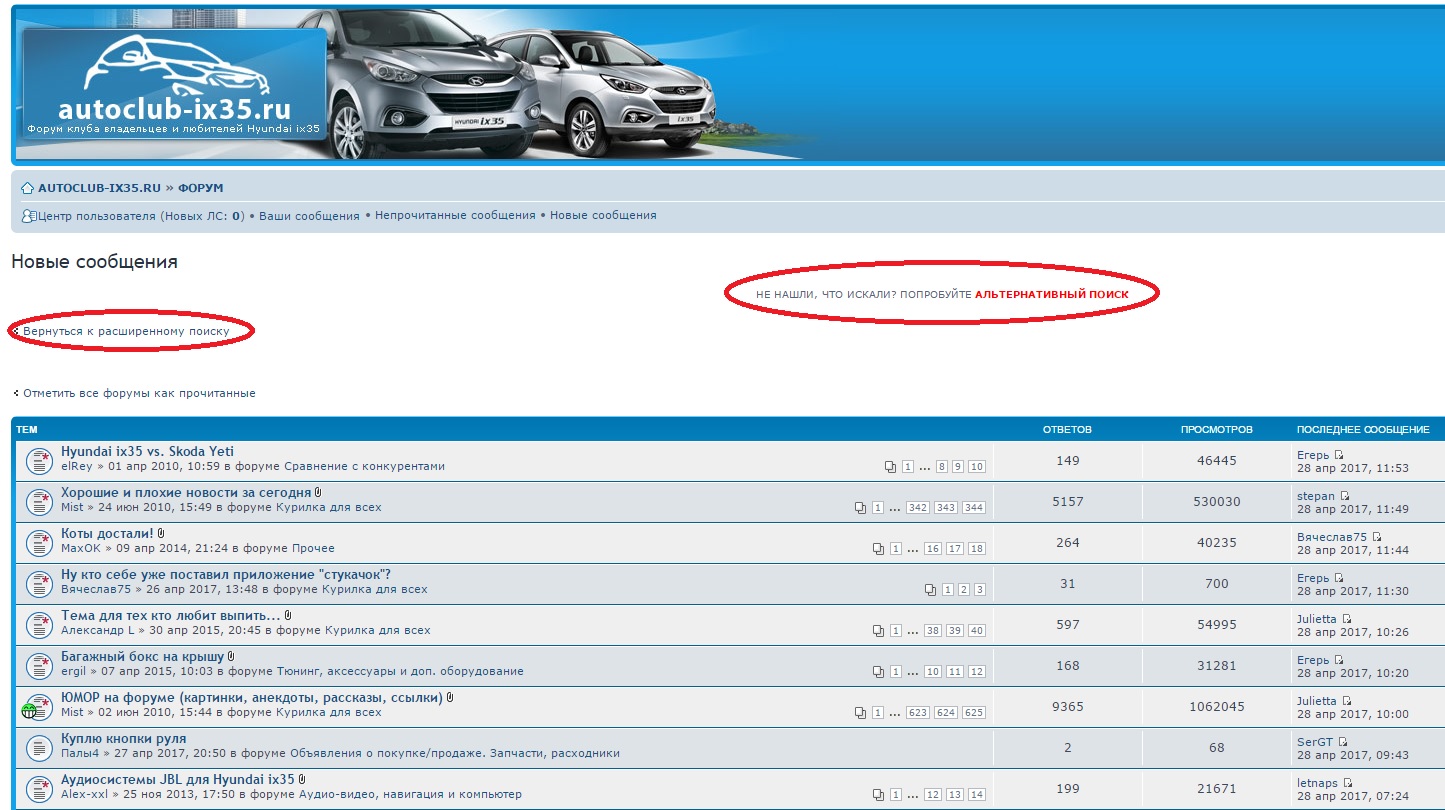Open topic Ну кто себе уже поставил приложение "стукачок"?

coord(226,575)
